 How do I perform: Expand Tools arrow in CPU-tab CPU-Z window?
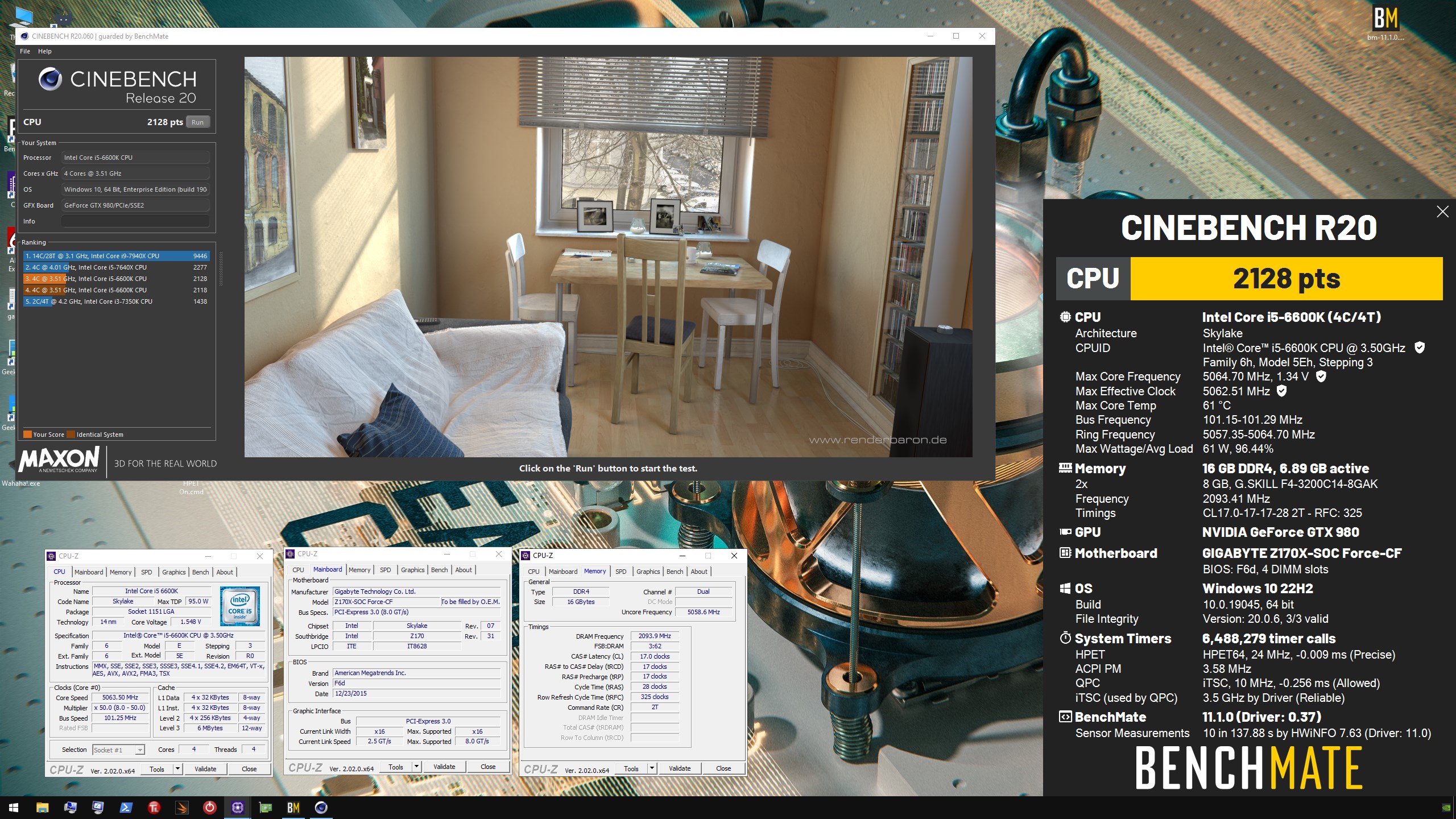pyautogui.click(x=177, y=769)
